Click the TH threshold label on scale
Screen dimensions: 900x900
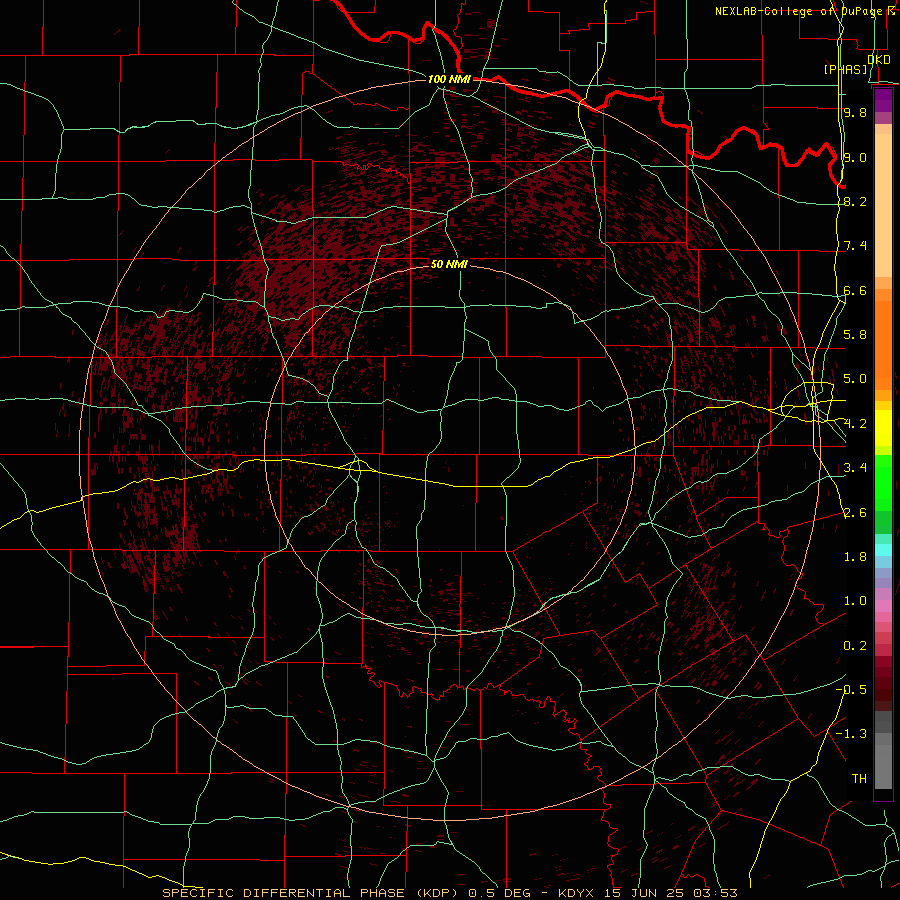859,779
